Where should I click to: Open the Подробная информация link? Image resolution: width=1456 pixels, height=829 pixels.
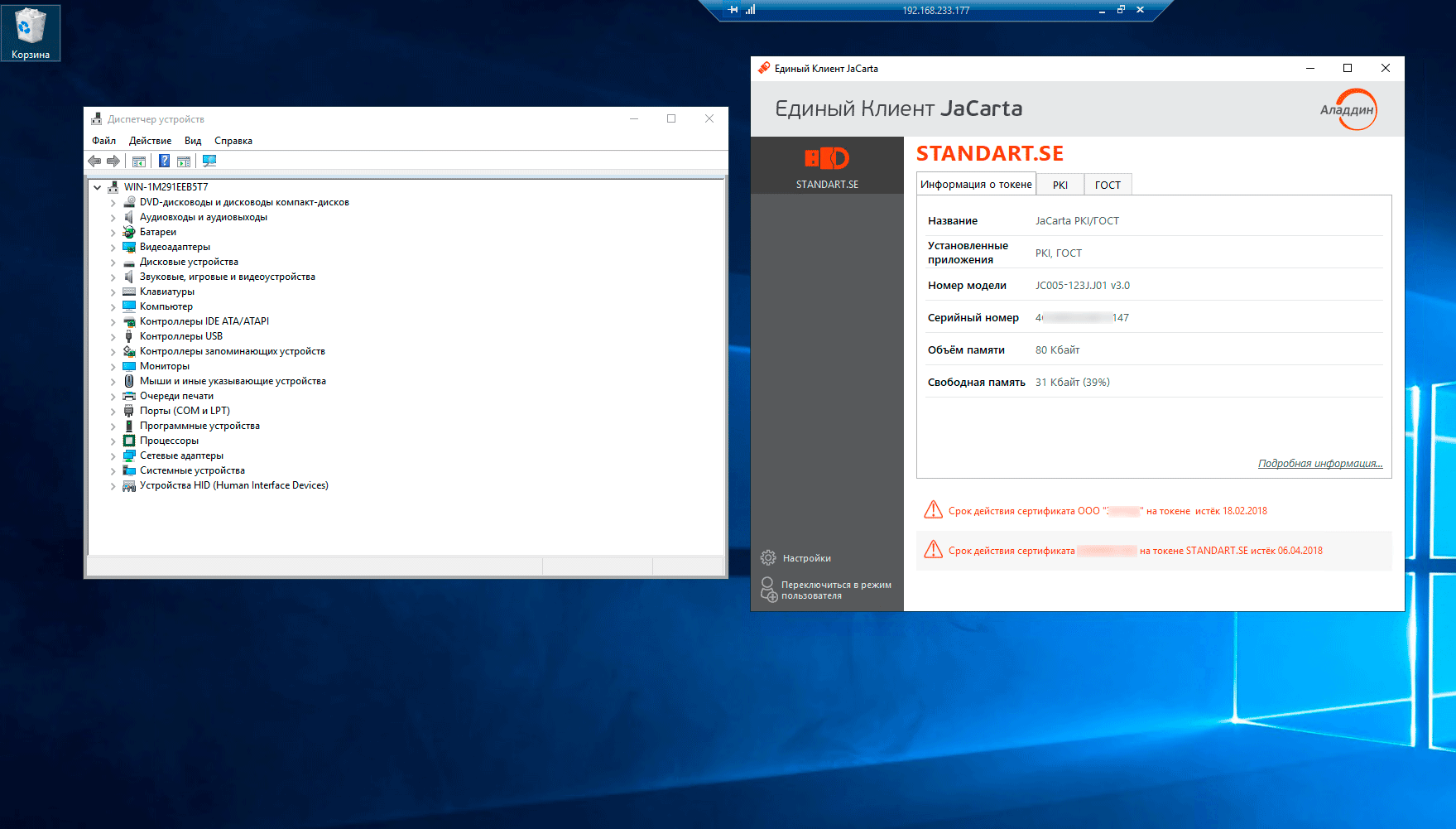click(1319, 464)
